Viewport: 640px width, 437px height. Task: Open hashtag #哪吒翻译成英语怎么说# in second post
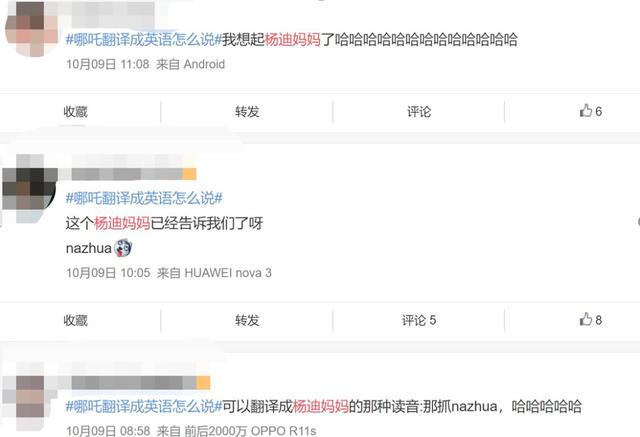(x=144, y=198)
